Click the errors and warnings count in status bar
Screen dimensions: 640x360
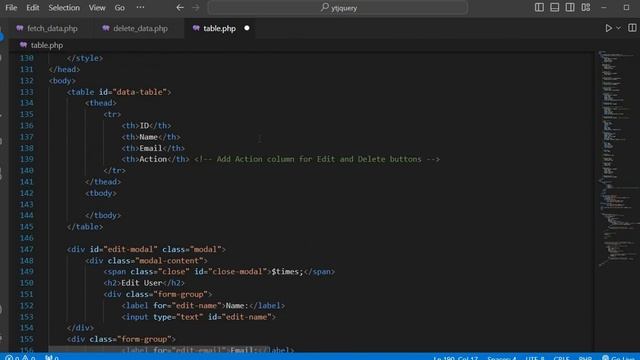20,358
